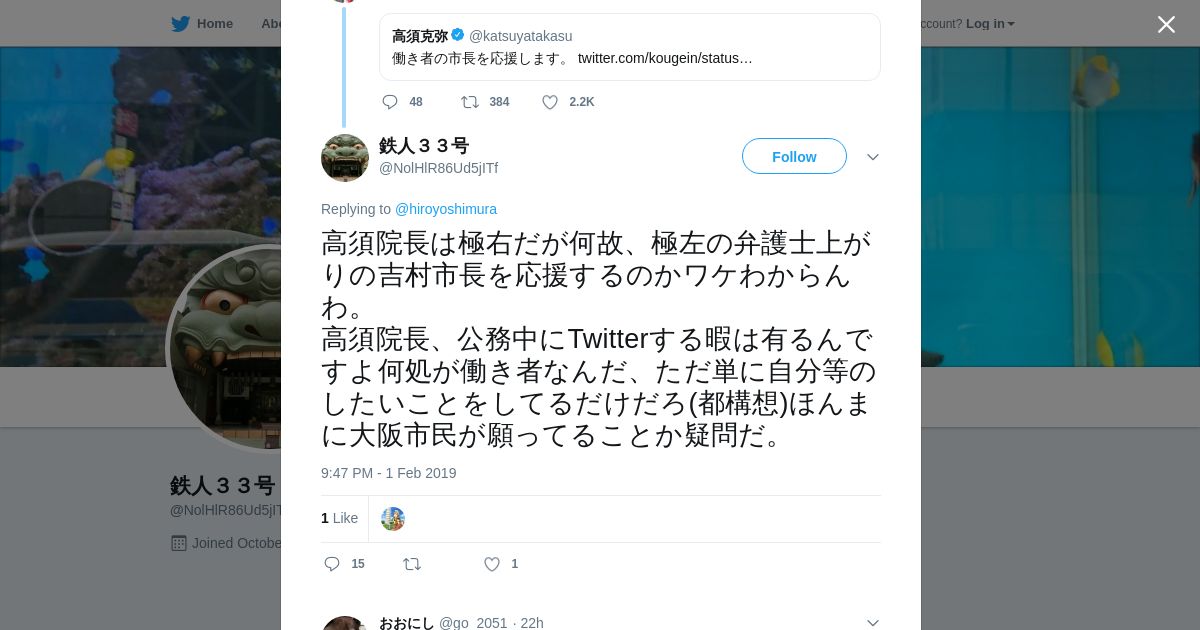Screen dimensions: 1200x630
Task: Go to the Home navigation tab
Action: click(214, 24)
